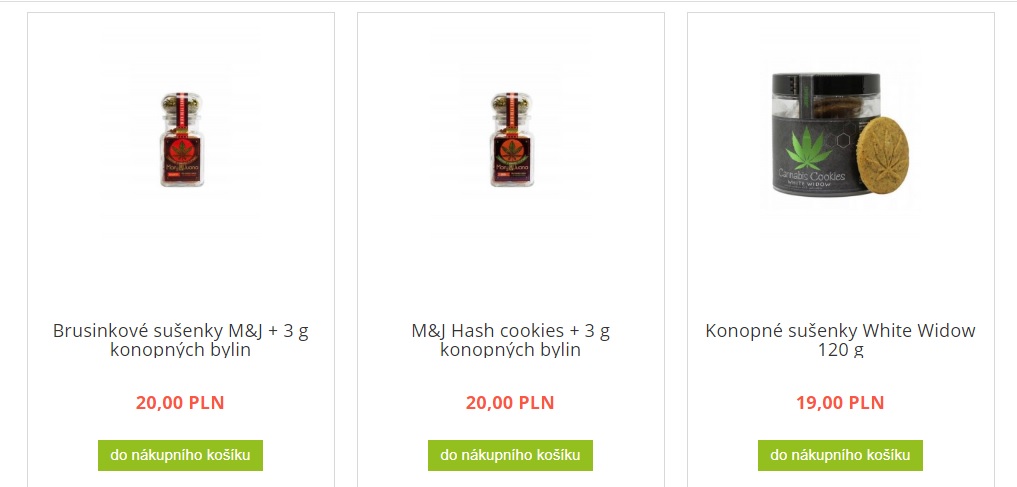This screenshot has height=487, width=1017.
Task: Add M&J Hash cookies via do nákupního košíku
Action: [x=510, y=455]
